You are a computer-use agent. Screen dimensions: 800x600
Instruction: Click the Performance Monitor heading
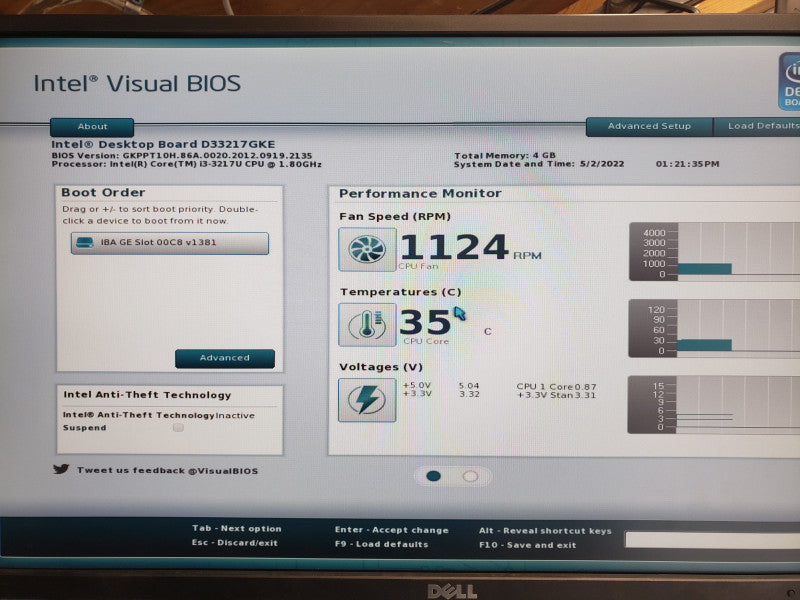pyautogui.click(x=420, y=193)
